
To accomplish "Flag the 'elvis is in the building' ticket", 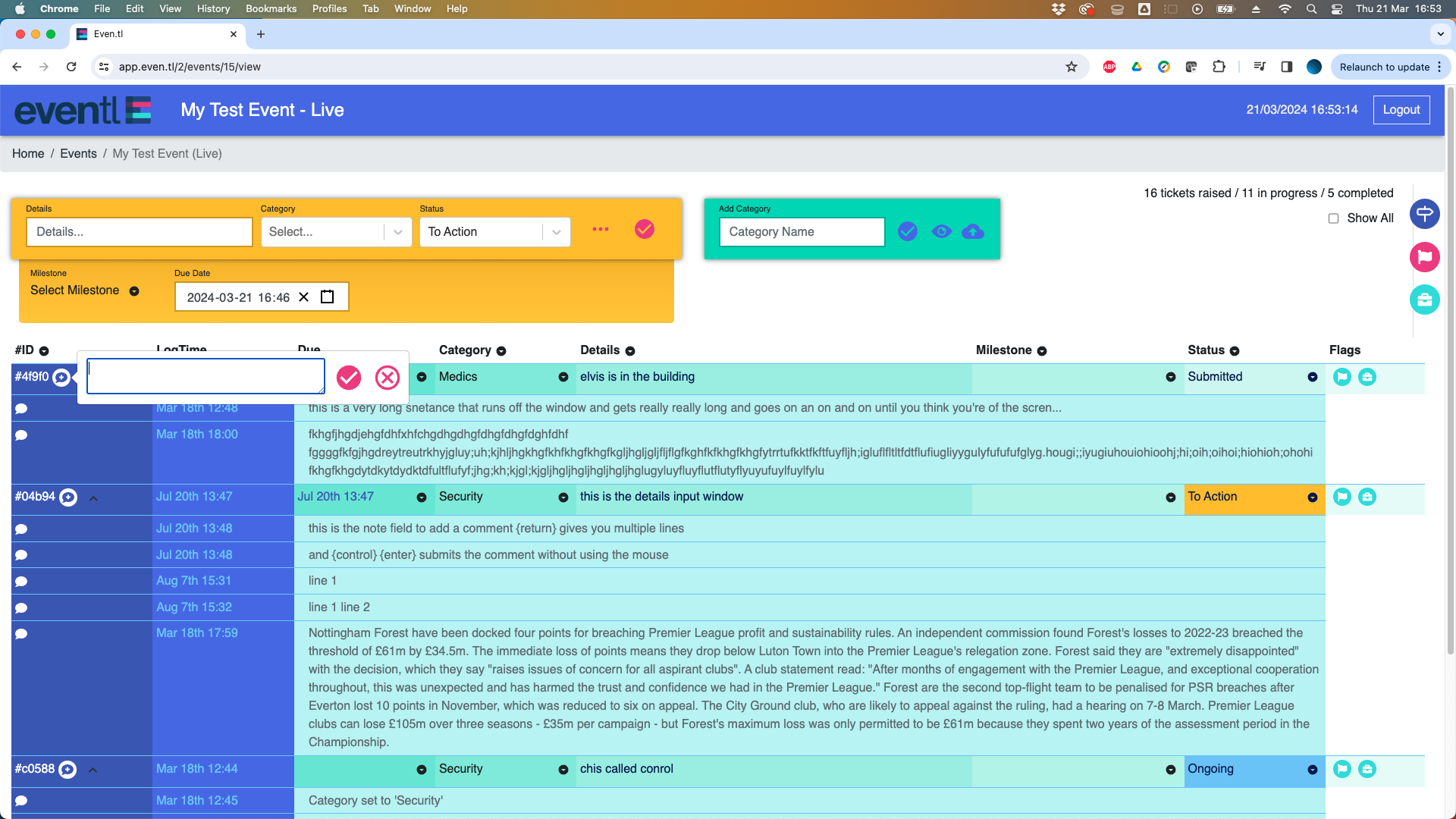I will pos(1342,377).
